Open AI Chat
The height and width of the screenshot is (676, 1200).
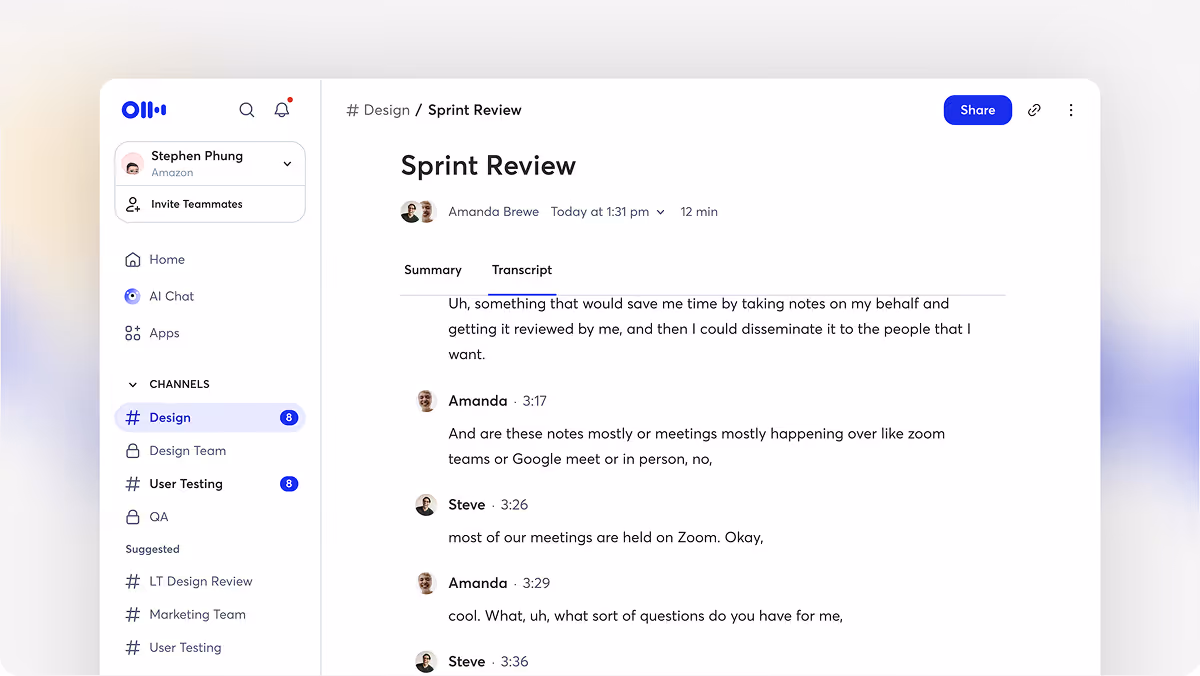pyautogui.click(x=172, y=296)
